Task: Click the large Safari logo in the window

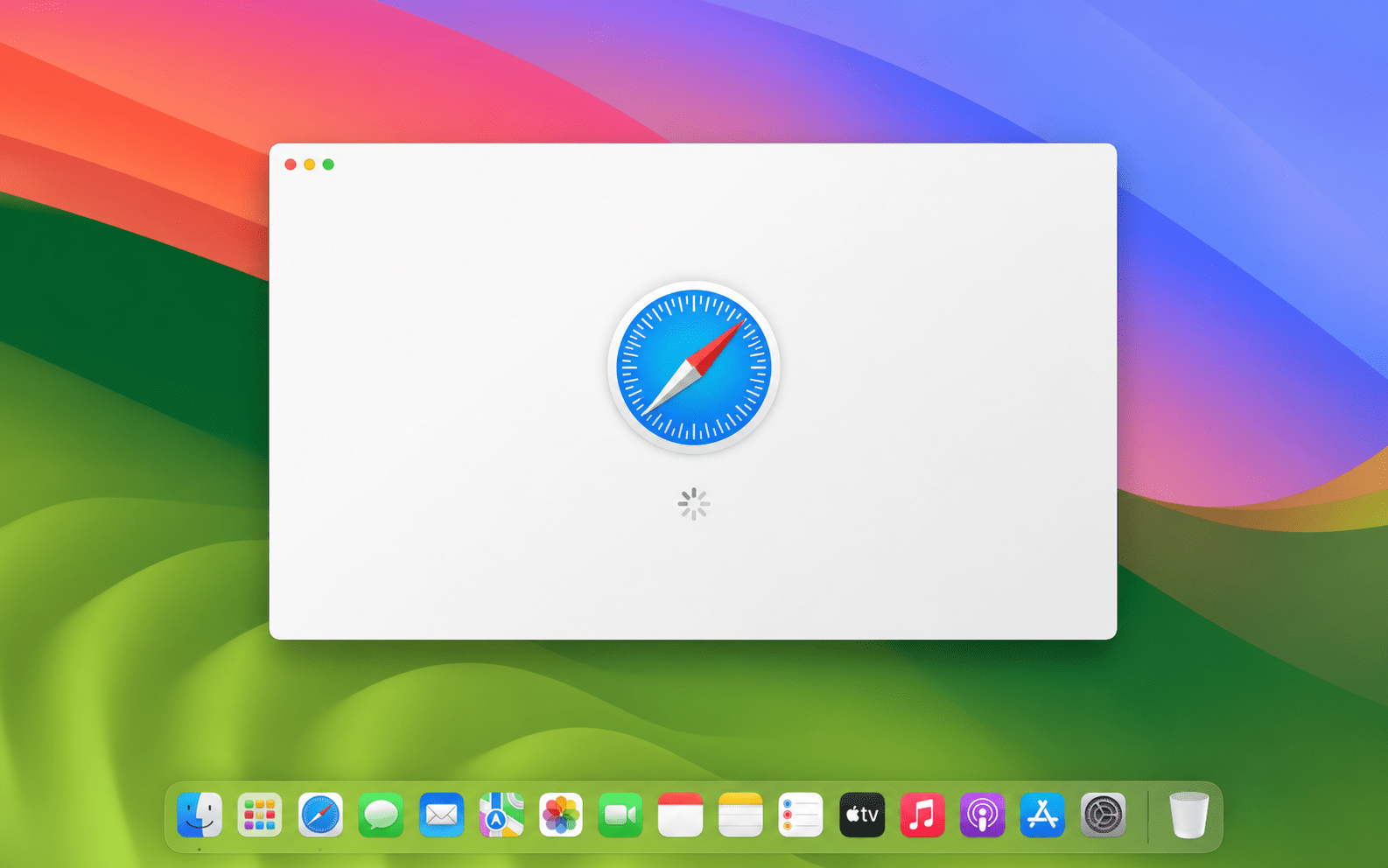Action: point(694,367)
